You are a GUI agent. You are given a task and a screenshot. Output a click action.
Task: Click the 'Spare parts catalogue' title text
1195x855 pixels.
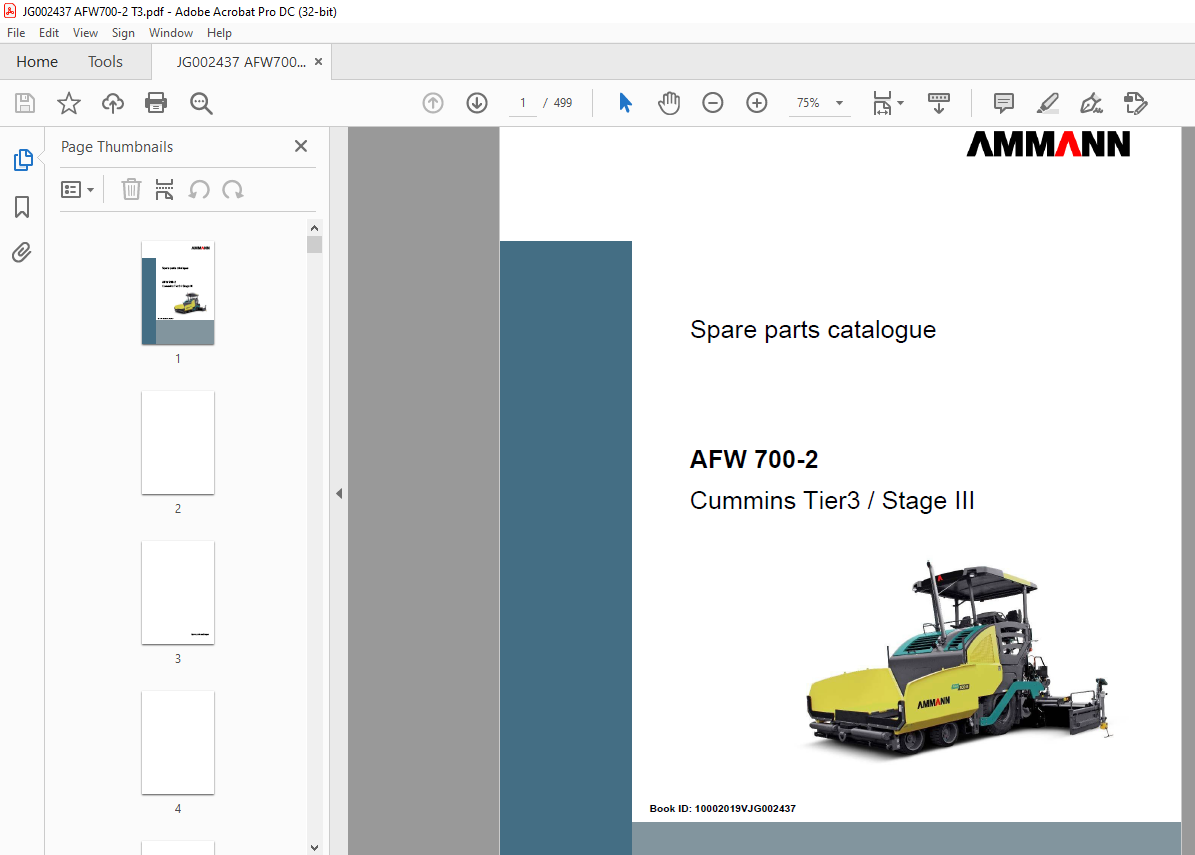coord(812,329)
